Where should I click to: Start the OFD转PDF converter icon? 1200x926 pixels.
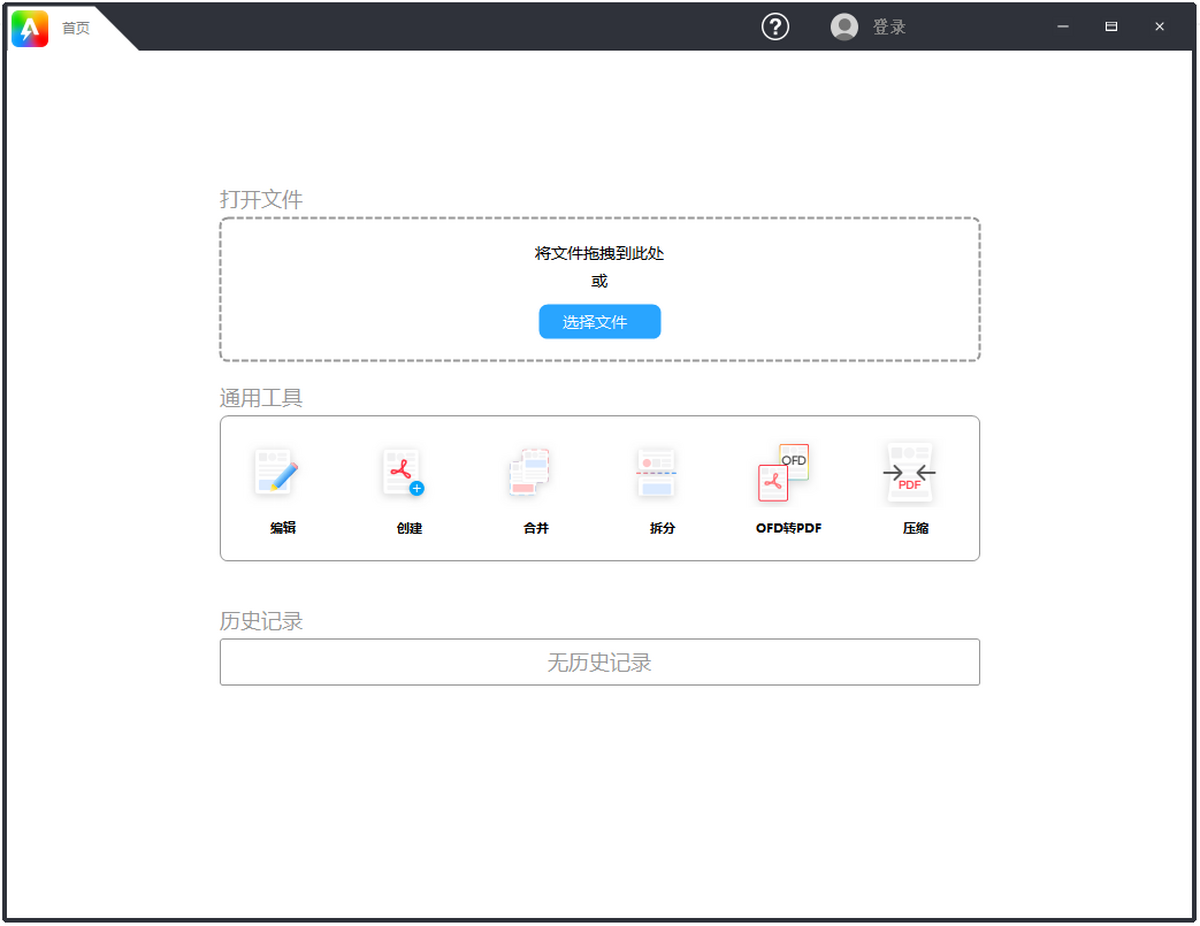pos(783,472)
